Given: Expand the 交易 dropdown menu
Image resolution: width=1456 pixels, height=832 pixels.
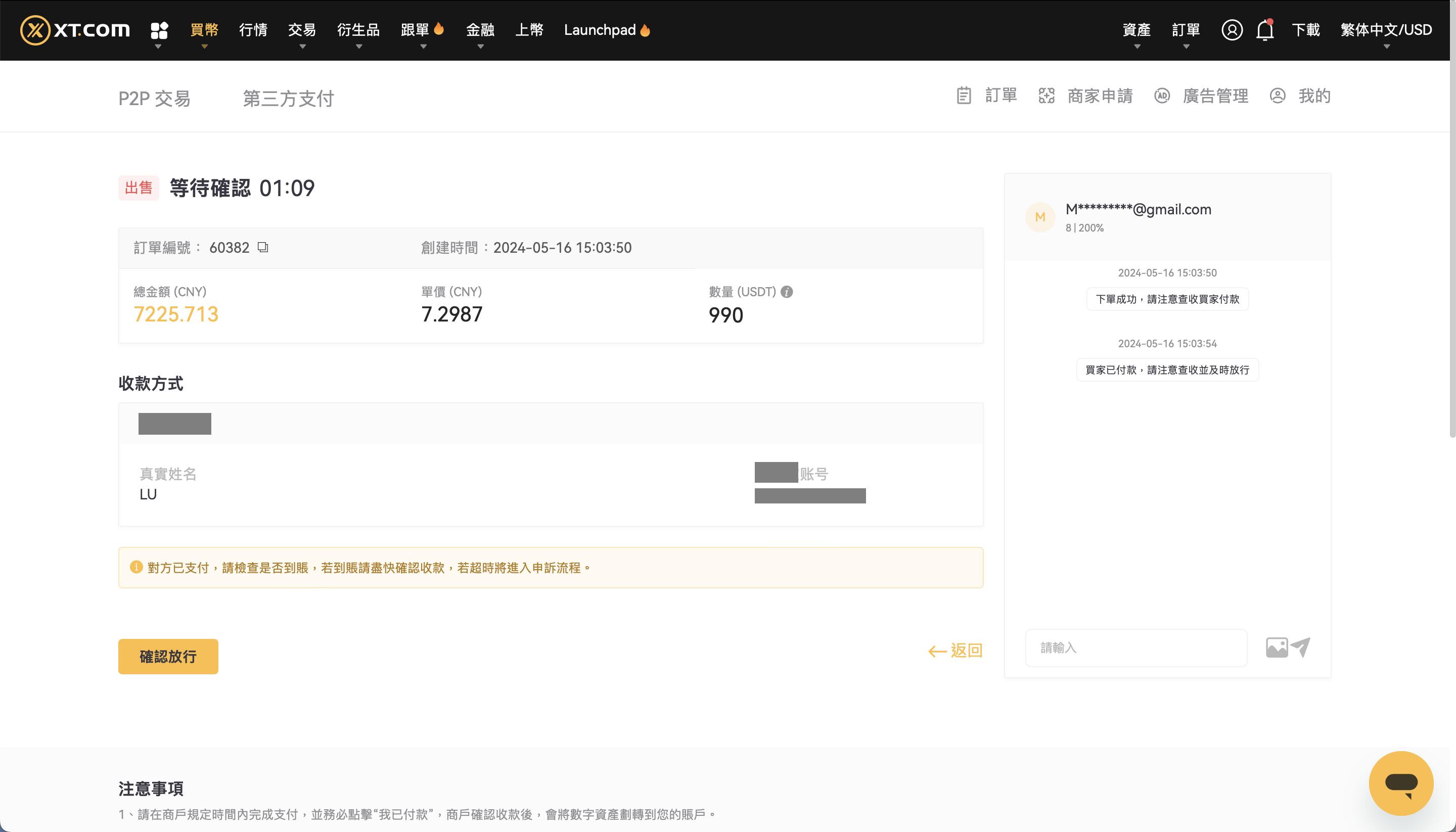Looking at the screenshot, I should click(302, 30).
